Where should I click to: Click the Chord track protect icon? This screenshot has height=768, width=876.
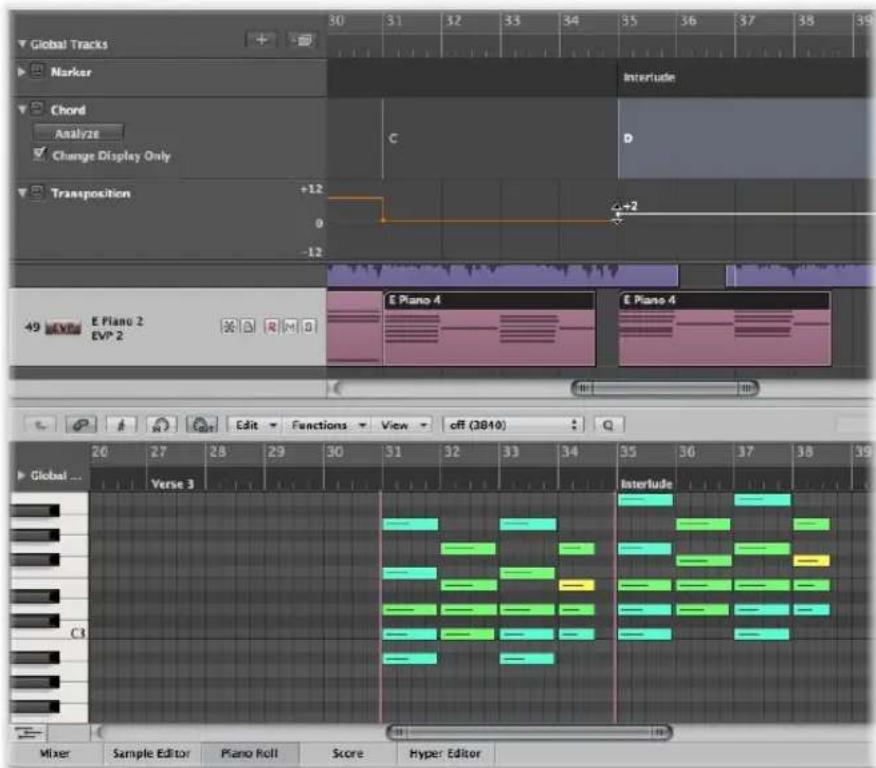(37, 108)
